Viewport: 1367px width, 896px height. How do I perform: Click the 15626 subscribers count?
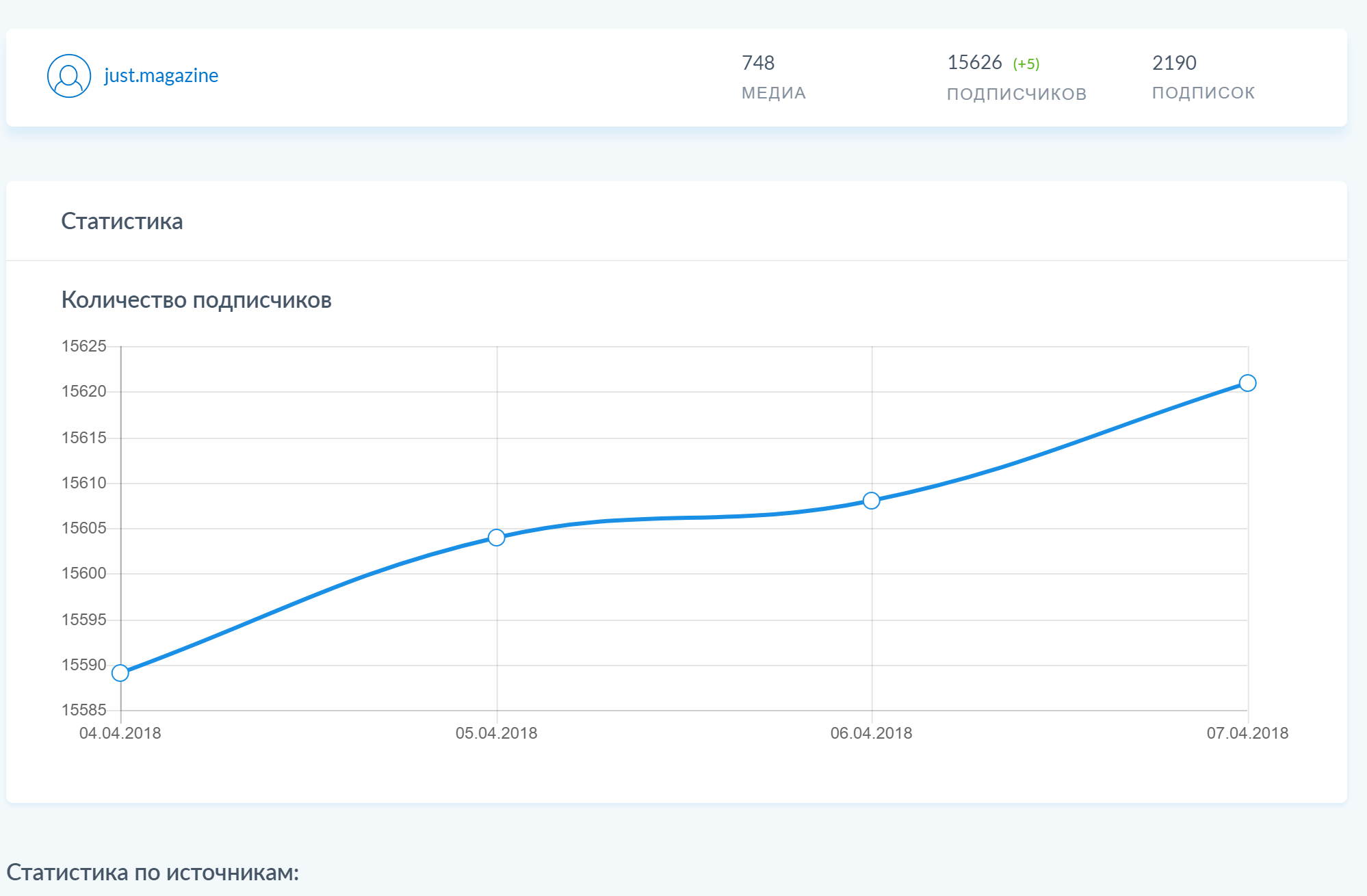(x=974, y=63)
